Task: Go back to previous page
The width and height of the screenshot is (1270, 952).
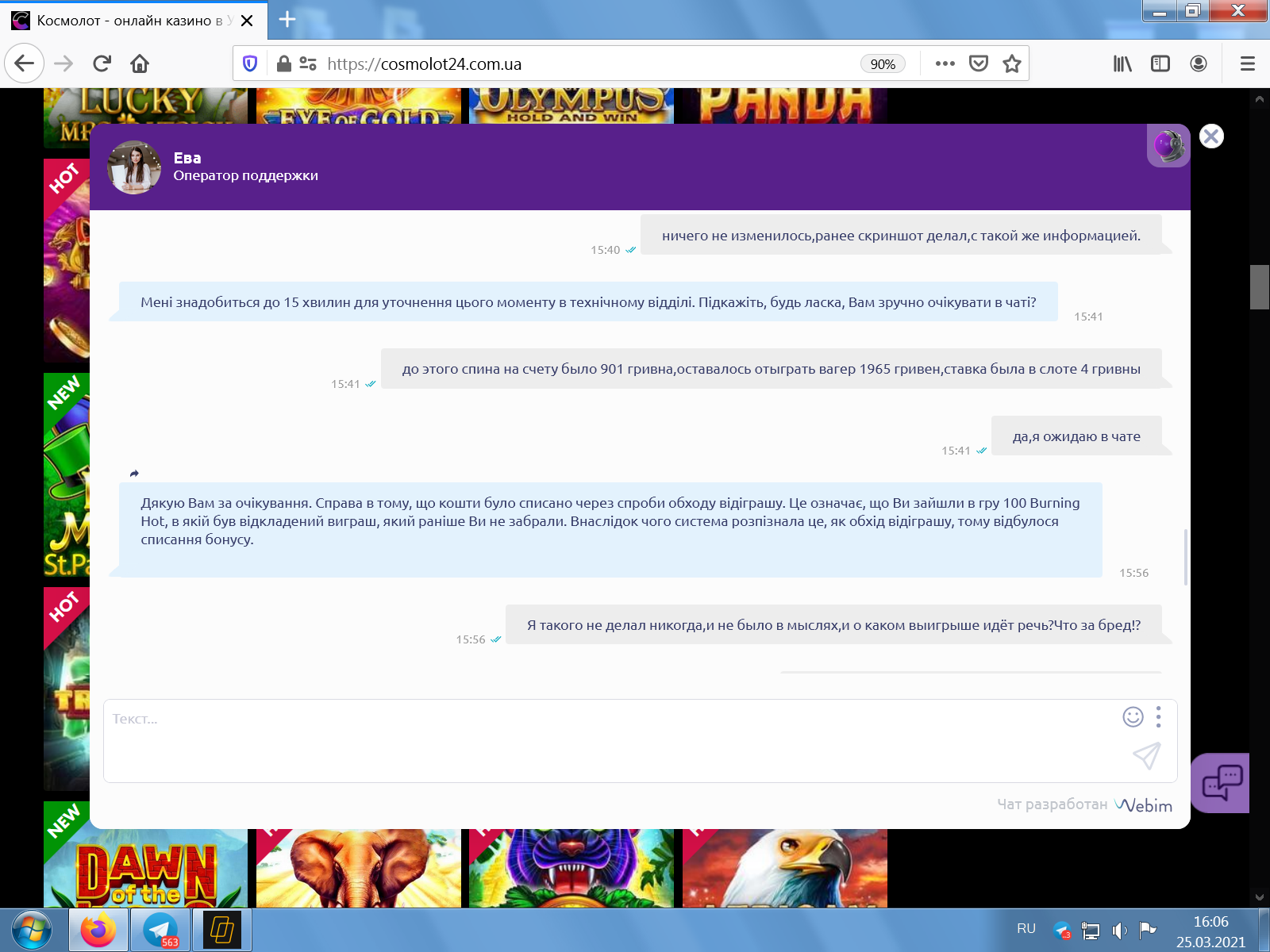Action: click(x=25, y=63)
